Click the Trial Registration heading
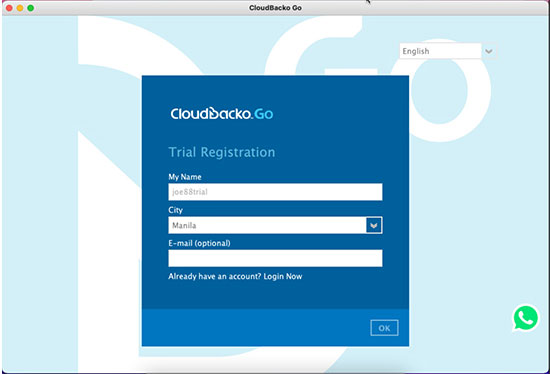This screenshot has width=550, height=374. tap(222, 152)
